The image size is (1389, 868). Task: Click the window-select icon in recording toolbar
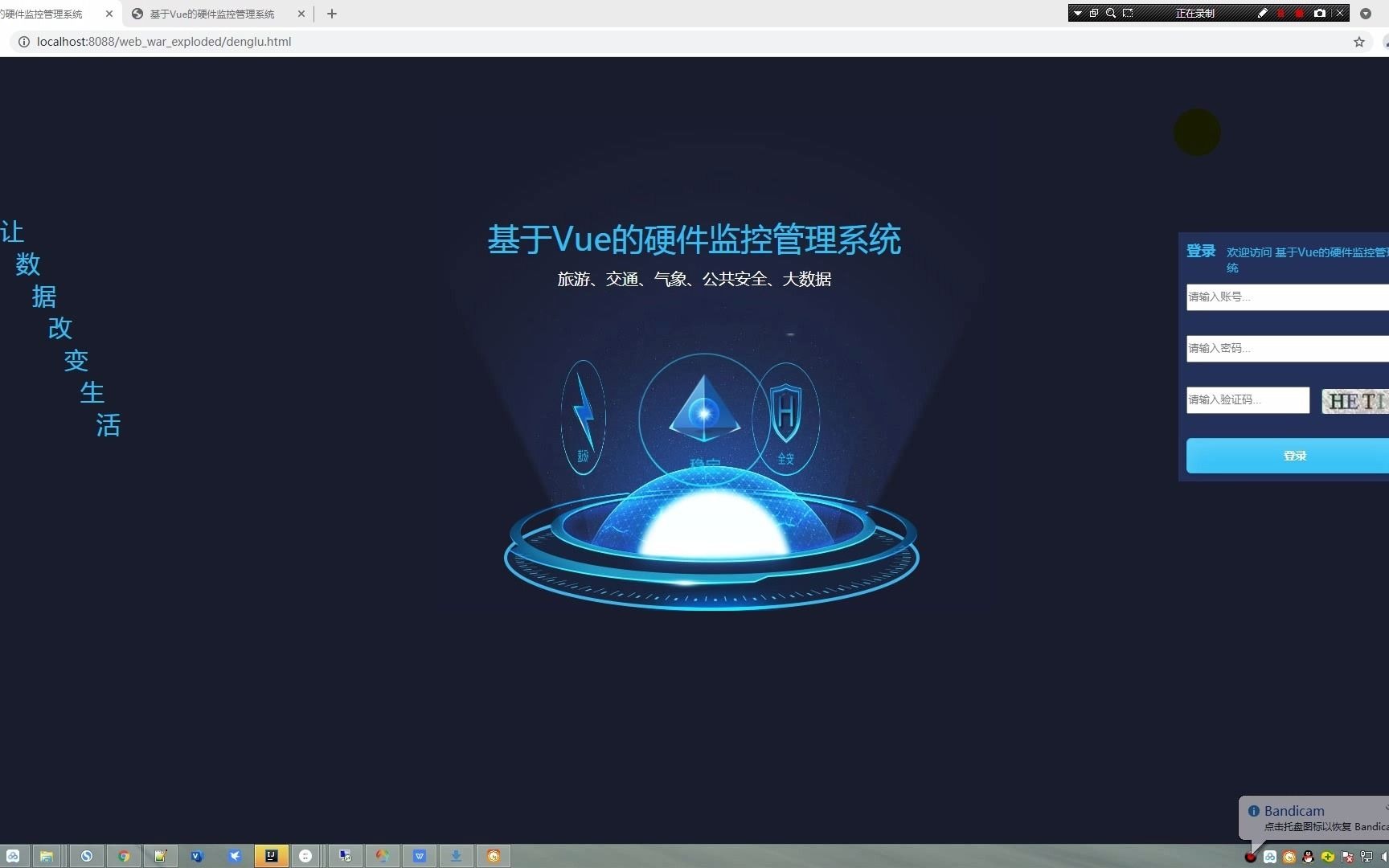click(1093, 13)
